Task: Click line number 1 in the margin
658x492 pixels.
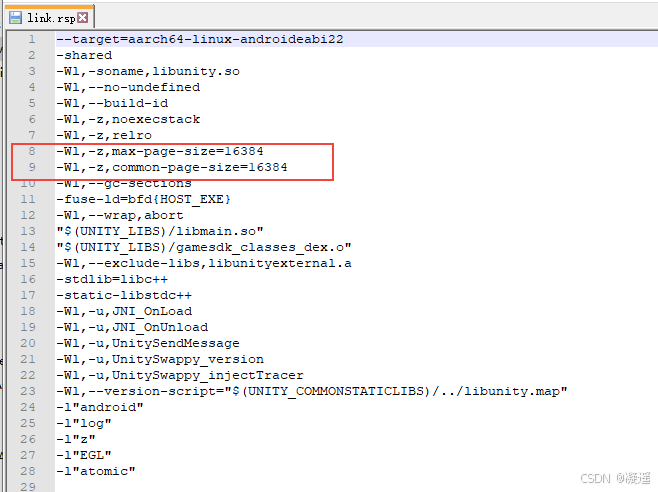Action: [32, 39]
